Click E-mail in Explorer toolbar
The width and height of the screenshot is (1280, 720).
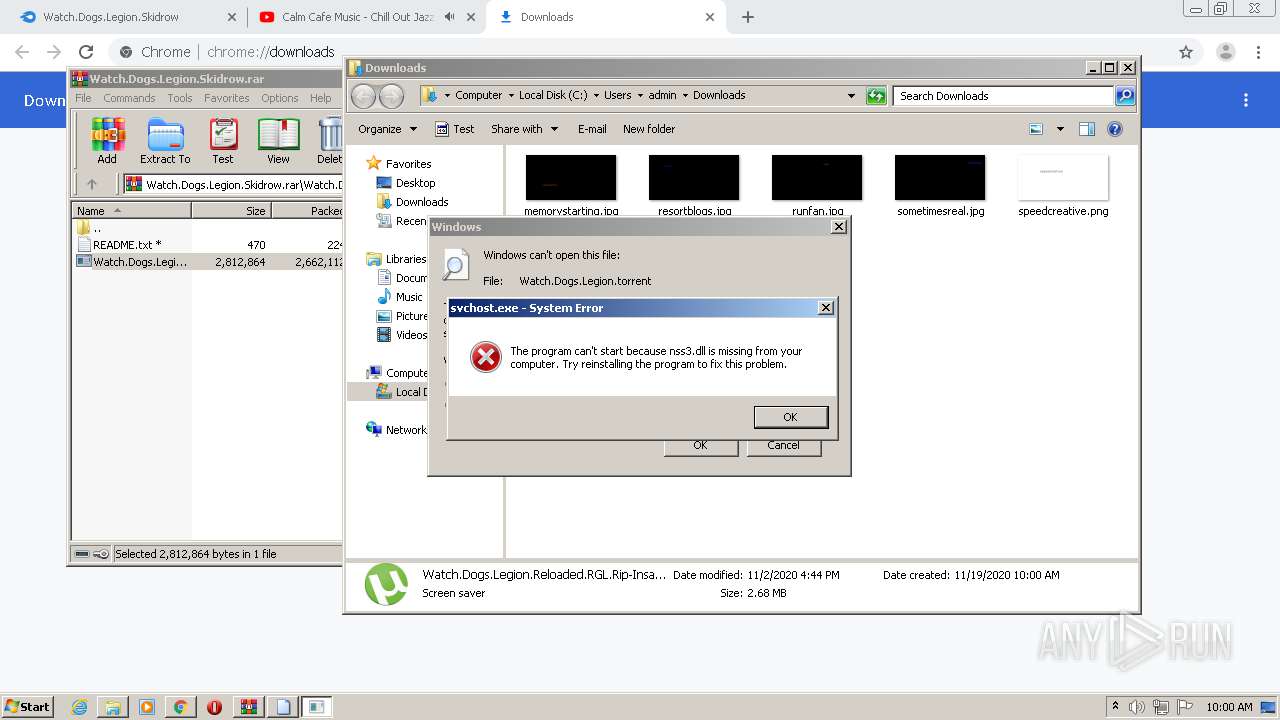[592, 129]
